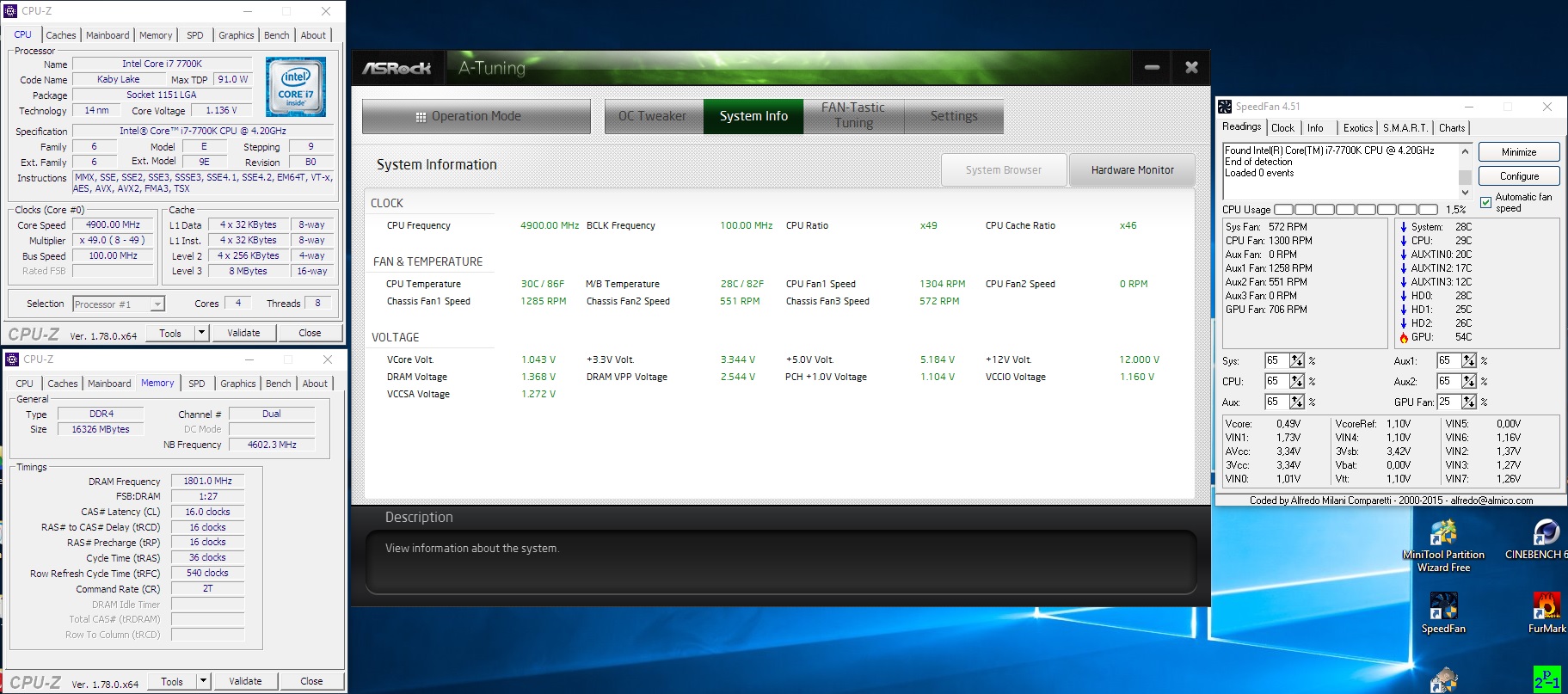Click the System Browser button
The height and width of the screenshot is (694, 1568).
pos(1004,170)
